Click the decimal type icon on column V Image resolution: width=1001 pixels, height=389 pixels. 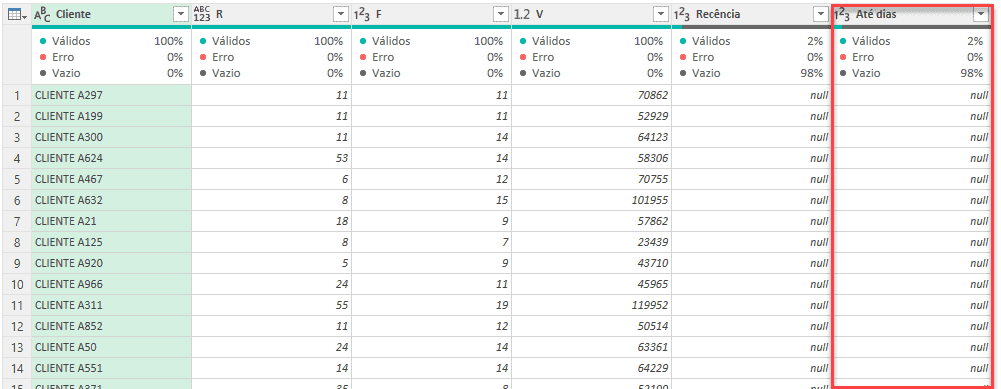tap(522, 14)
